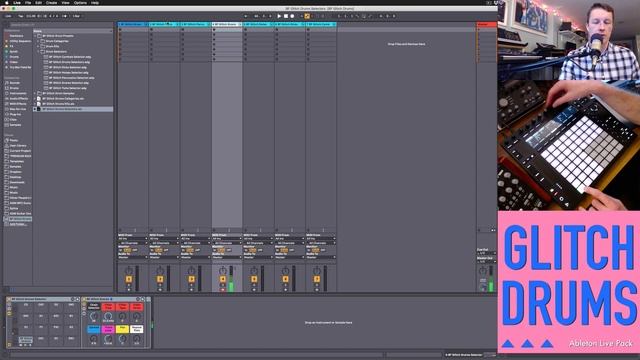
Task: Open the MIDI From dropdown on first track
Action: pos(133,239)
